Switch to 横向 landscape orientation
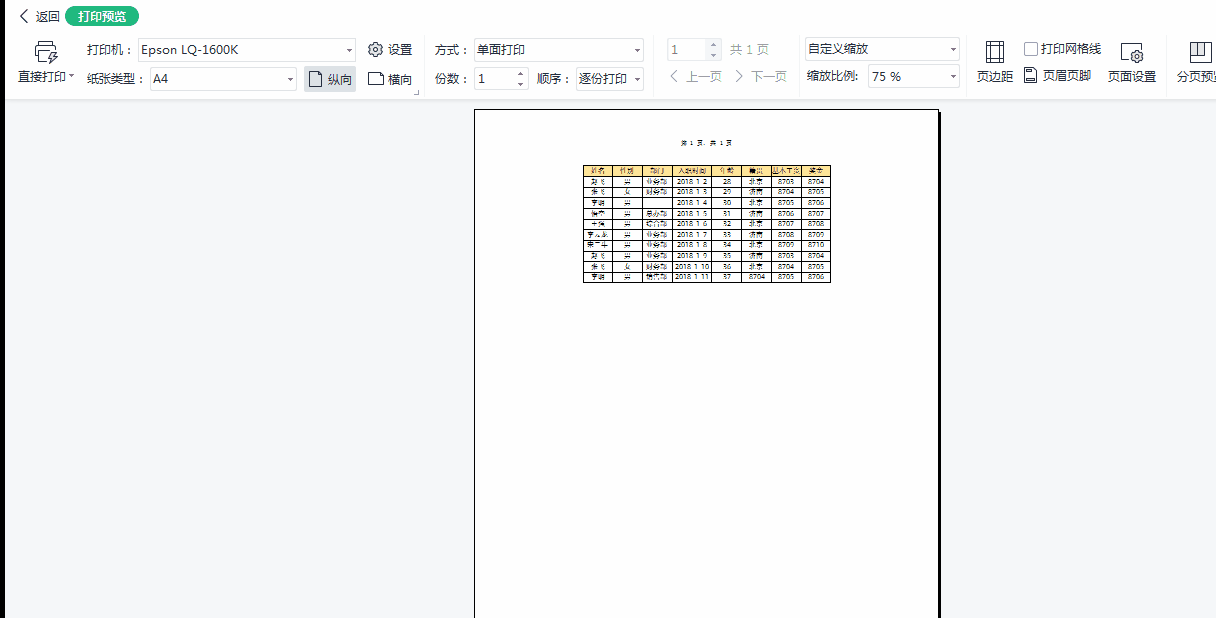Image resolution: width=1216 pixels, height=618 pixels. pyautogui.click(x=389, y=77)
